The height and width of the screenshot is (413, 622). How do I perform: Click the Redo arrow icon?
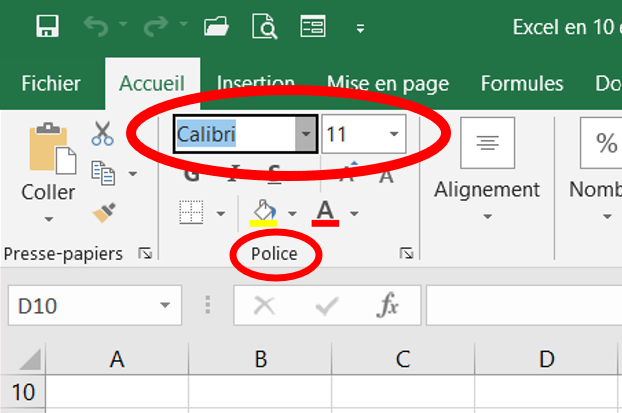(x=156, y=26)
